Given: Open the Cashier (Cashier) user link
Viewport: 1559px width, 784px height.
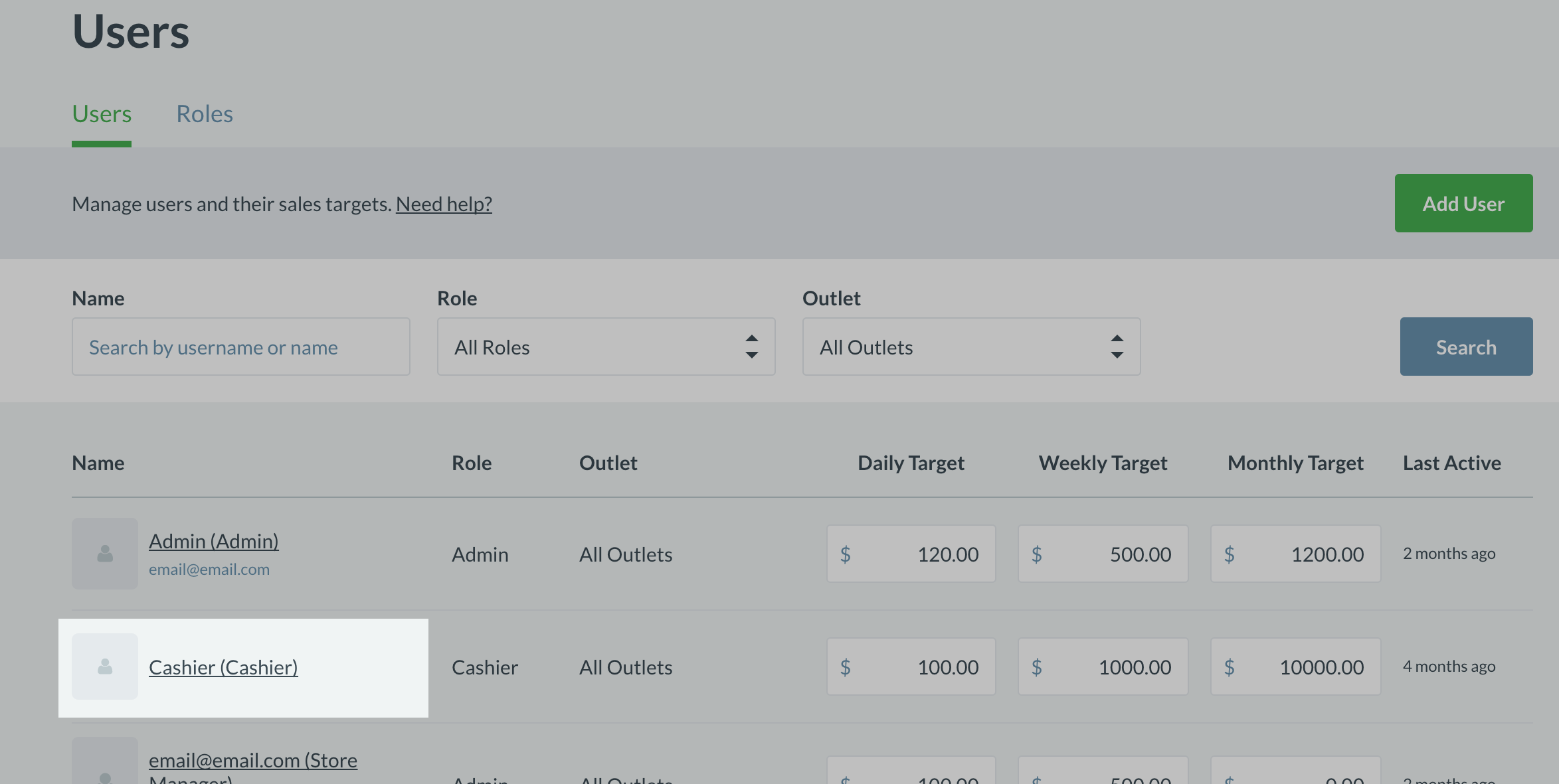Looking at the screenshot, I should tap(223, 667).
